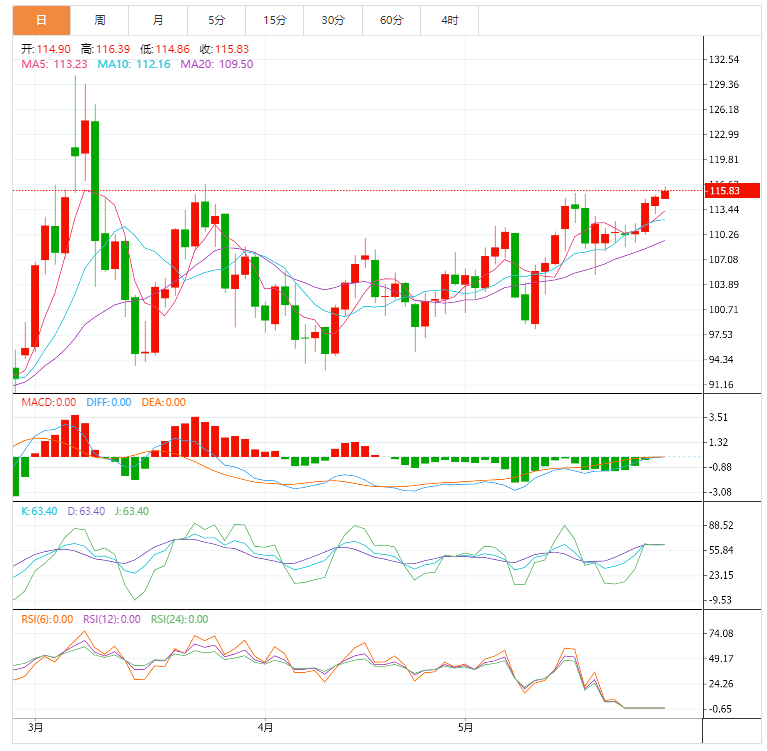Click the 91.16 price axis label

point(721,385)
